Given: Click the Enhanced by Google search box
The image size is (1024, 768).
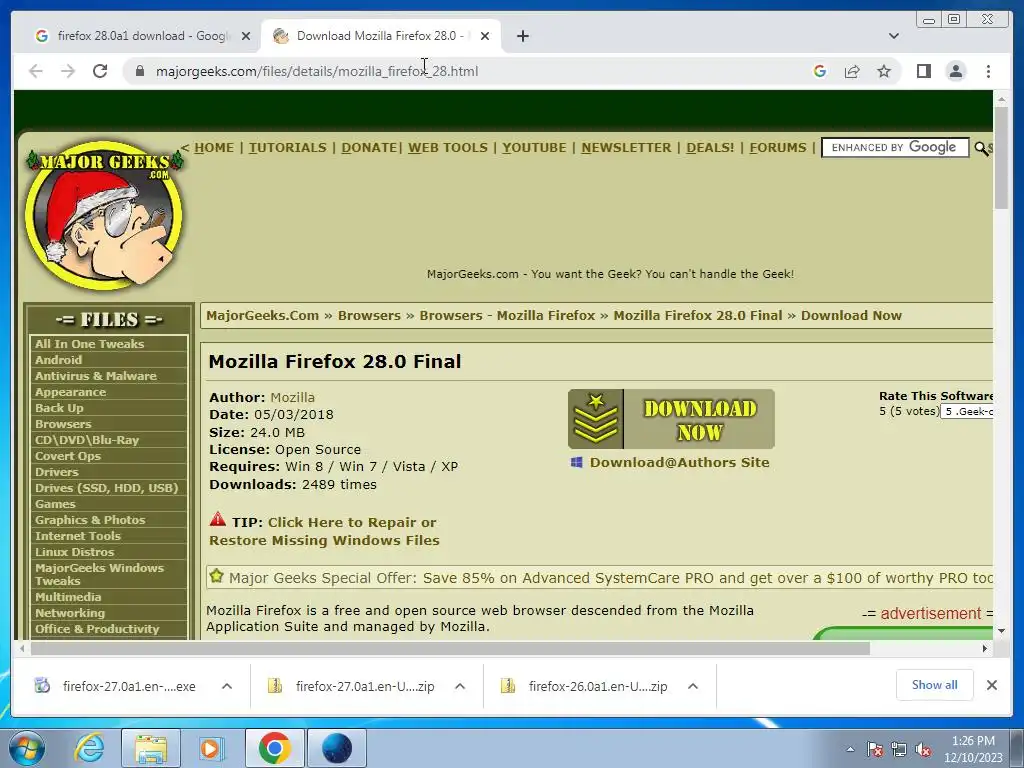Looking at the screenshot, I should coord(895,148).
